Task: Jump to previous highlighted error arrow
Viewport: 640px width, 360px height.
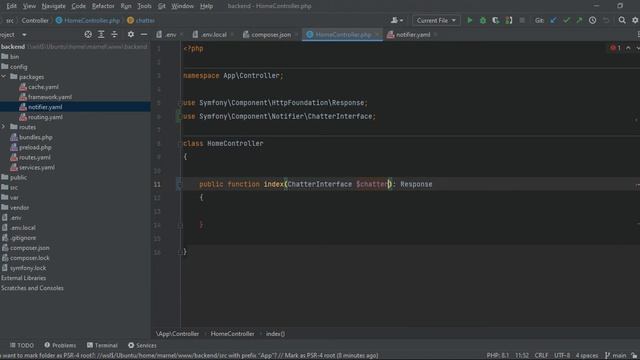Action: coord(628,48)
